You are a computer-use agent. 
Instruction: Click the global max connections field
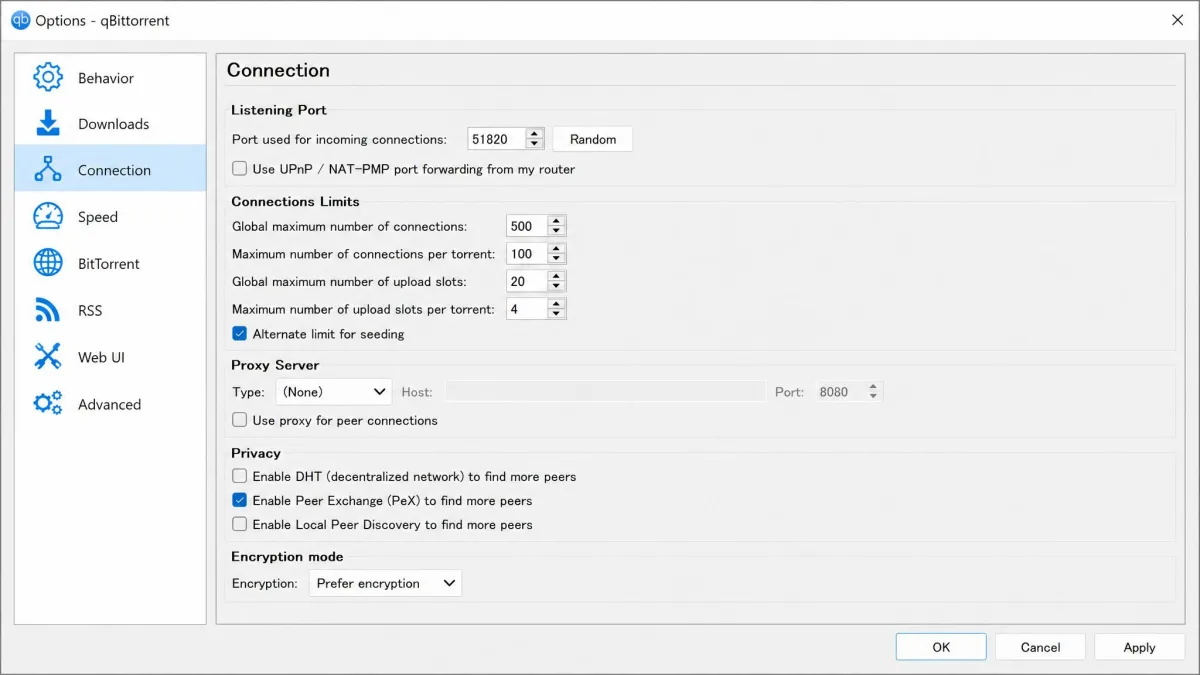(527, 226)
